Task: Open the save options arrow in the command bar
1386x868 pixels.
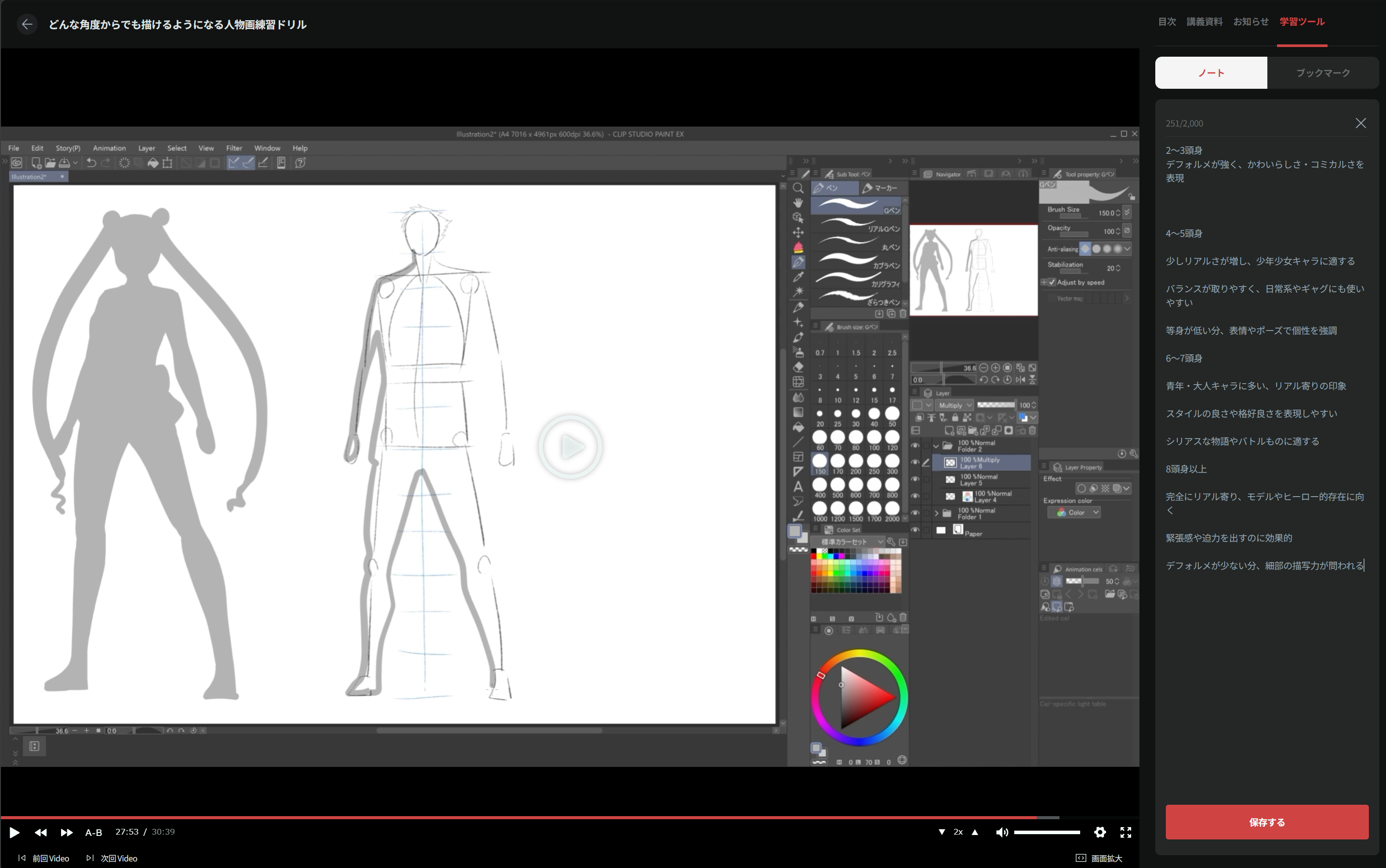Action: 75,163
